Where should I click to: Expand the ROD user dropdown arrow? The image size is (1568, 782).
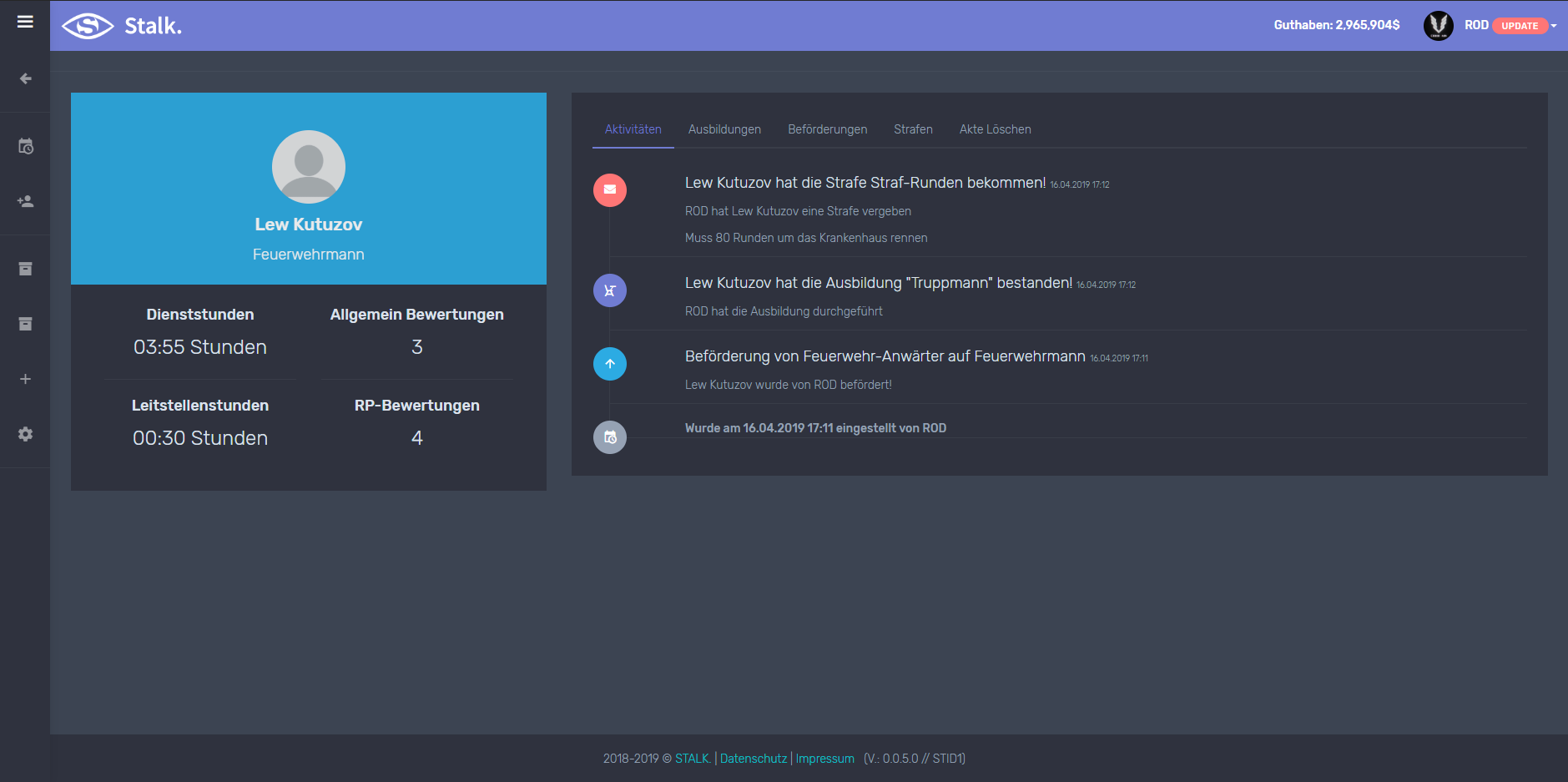(x=1554, y=26)
